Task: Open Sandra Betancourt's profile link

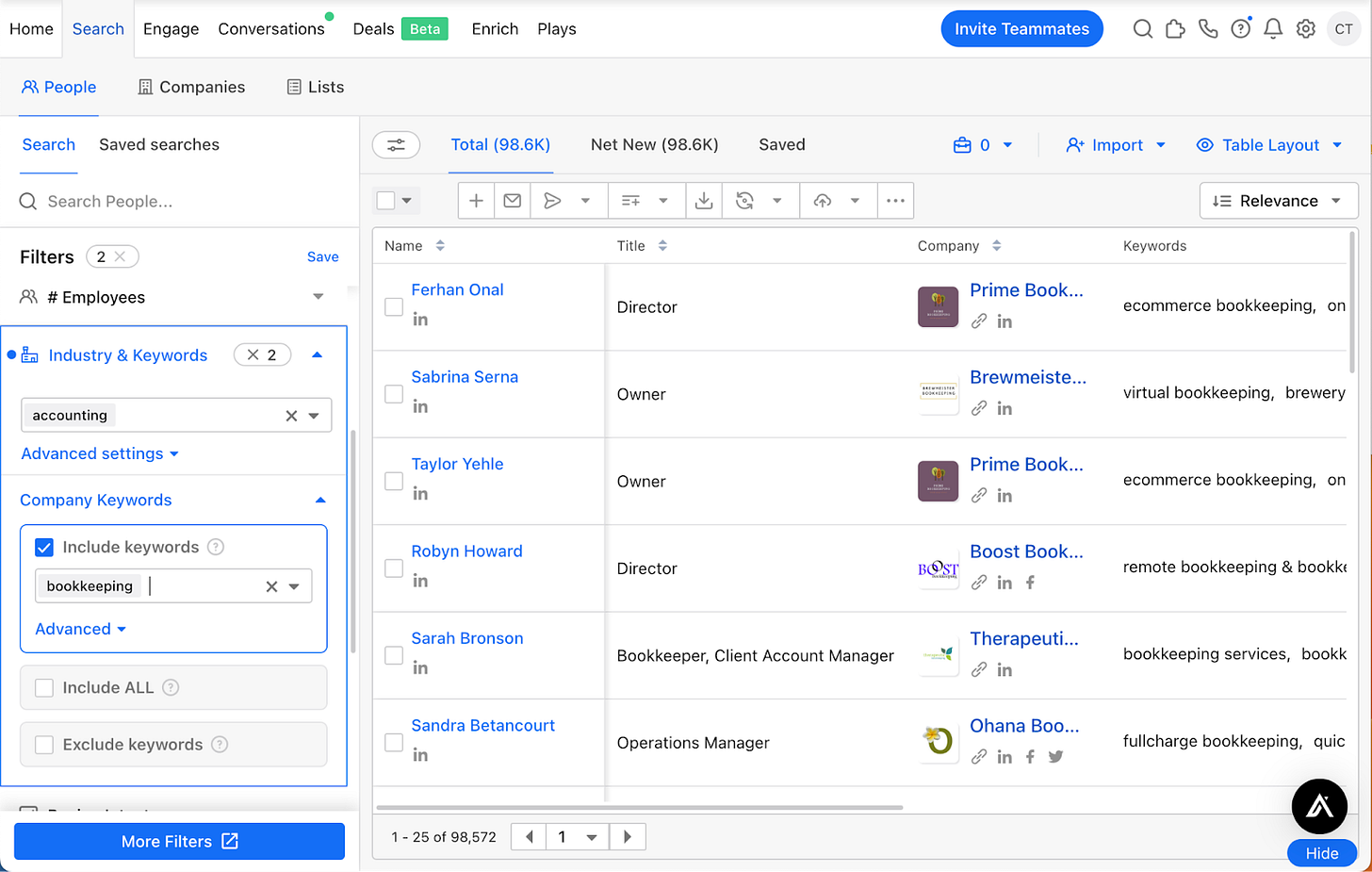Action: (482, 726)
